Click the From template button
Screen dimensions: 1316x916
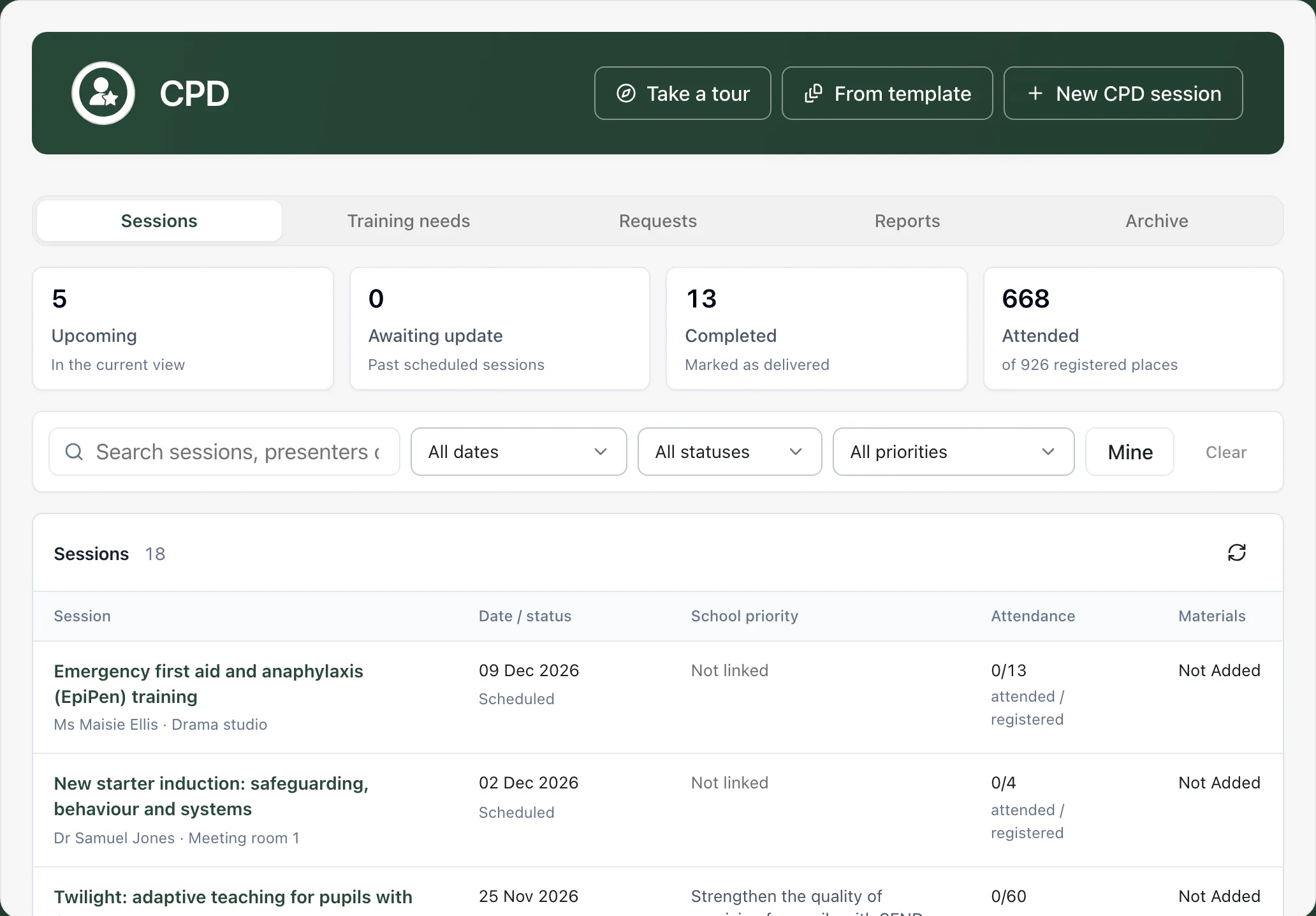[x=888, y=93]
